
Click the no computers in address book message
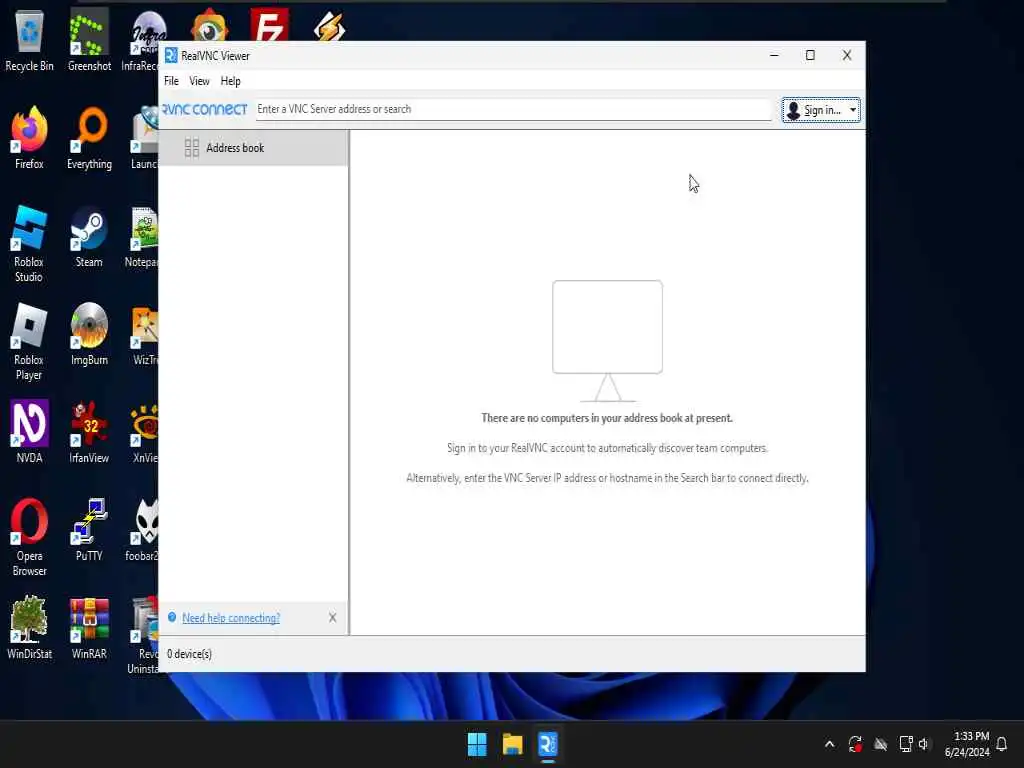coord(607,418)
